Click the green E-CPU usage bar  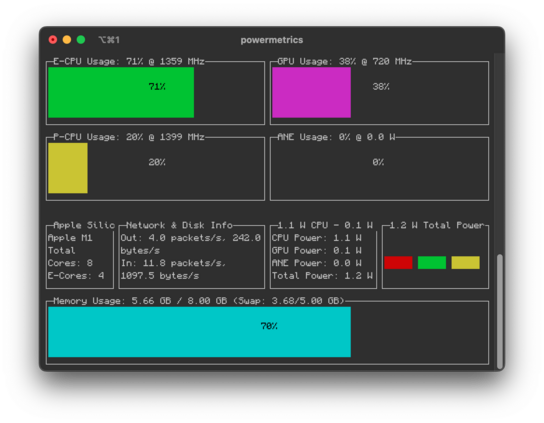point(121,92)
